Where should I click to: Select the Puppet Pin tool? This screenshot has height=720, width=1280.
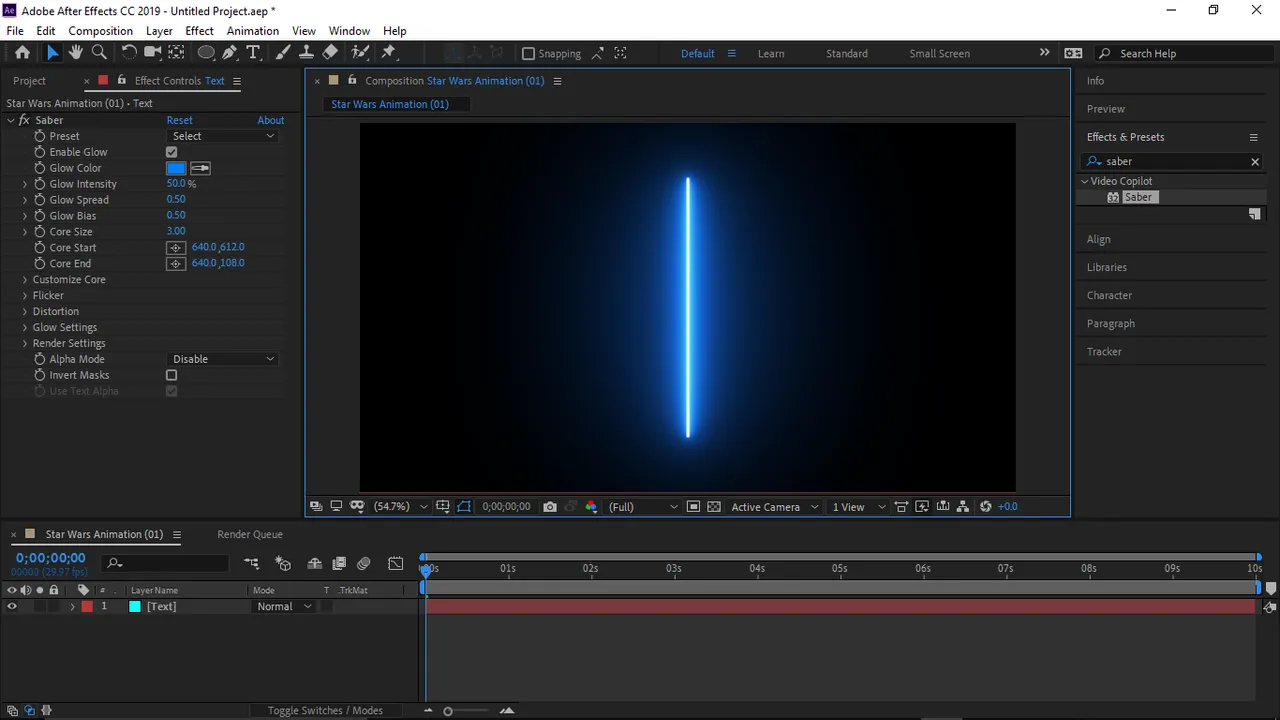click(389, 53)
